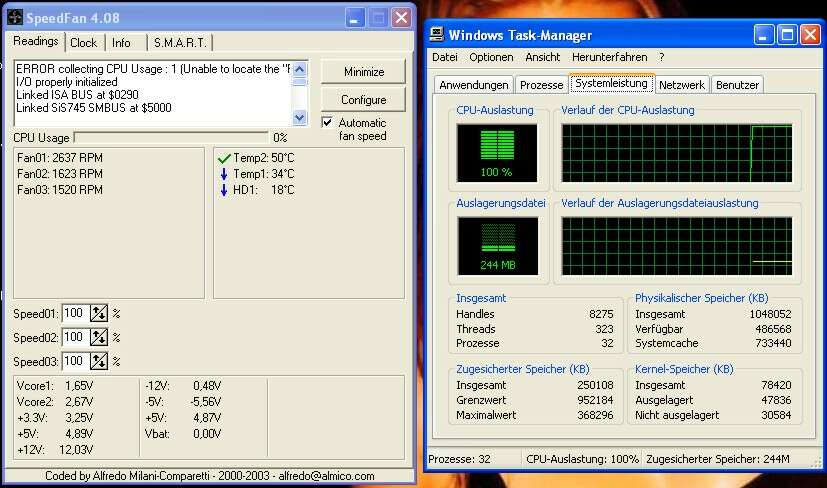Click the Task-Manager title bar icon

pyautogui.click(x=437, y=35)
